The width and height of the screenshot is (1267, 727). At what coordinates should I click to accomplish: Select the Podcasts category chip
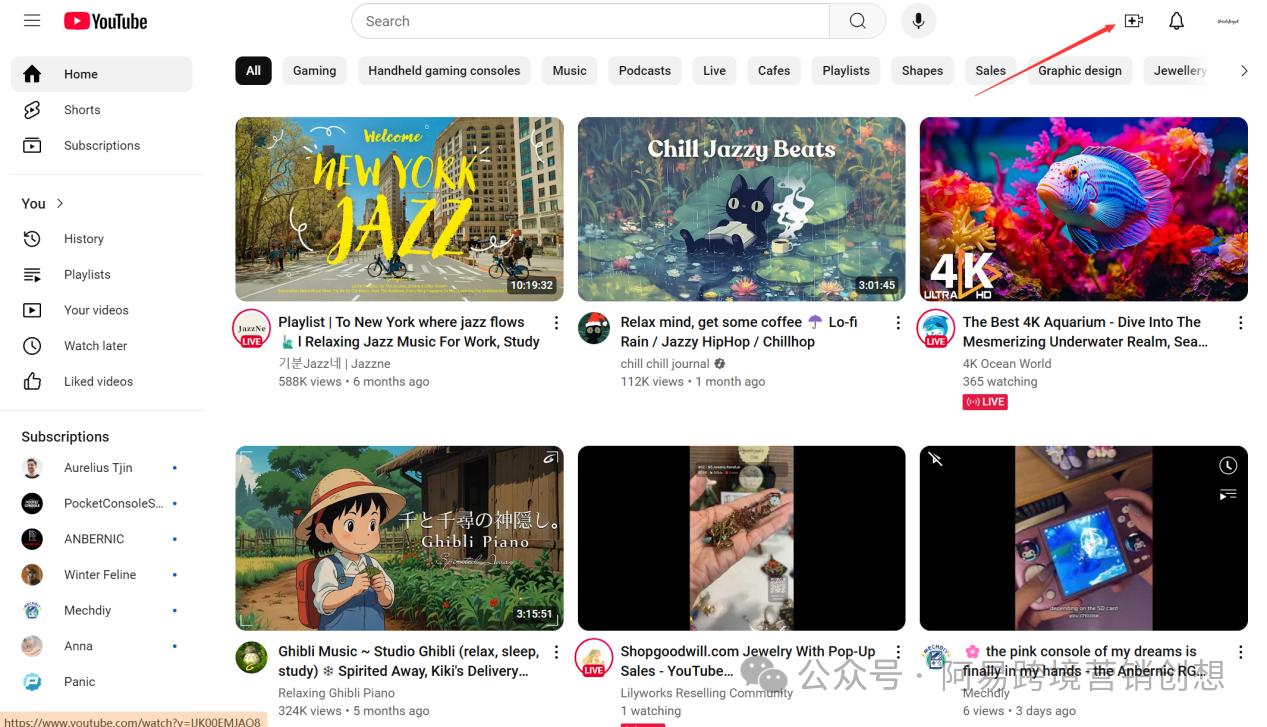click(x=644, y=71)
